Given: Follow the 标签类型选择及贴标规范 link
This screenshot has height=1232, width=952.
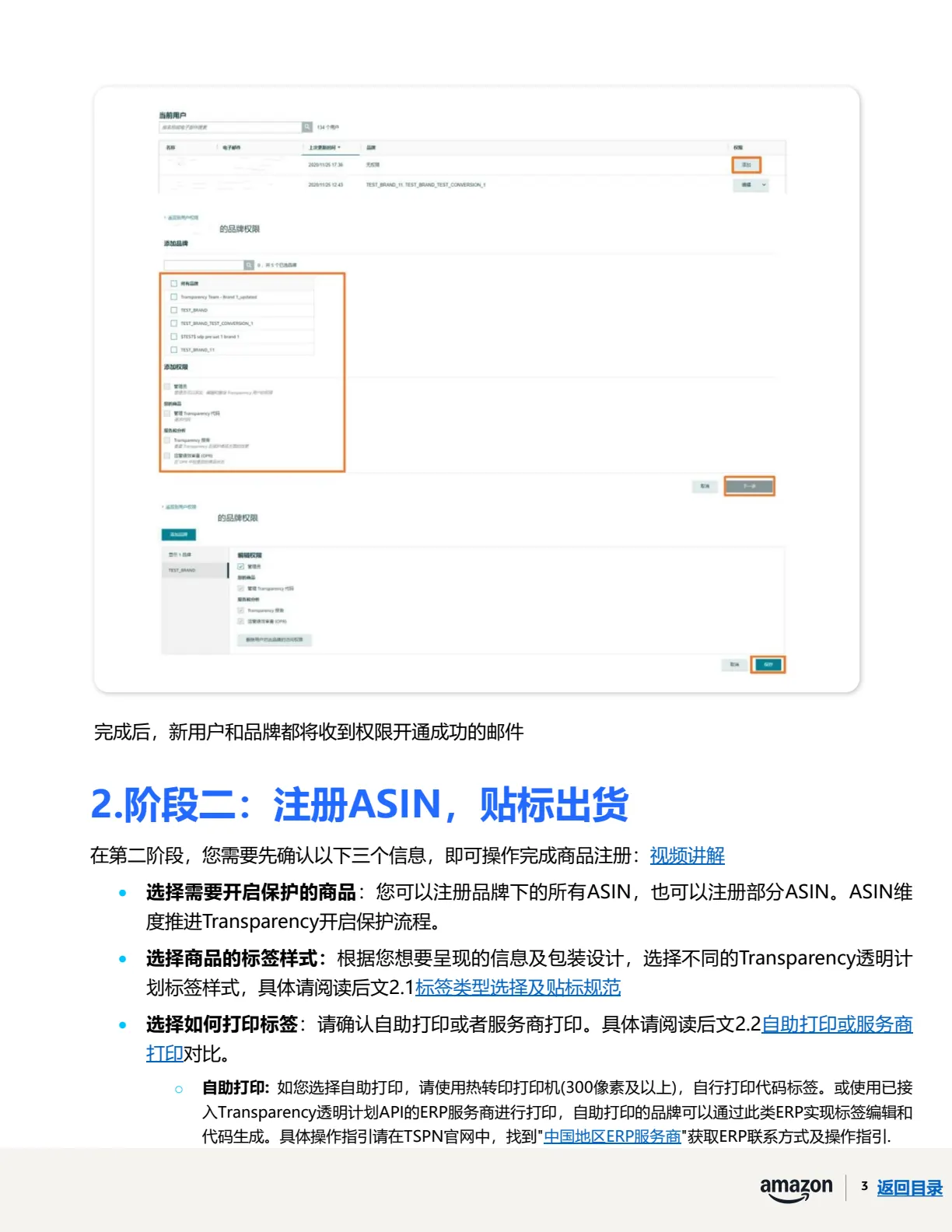Looking at the screenshot, I should pos(518,988).
